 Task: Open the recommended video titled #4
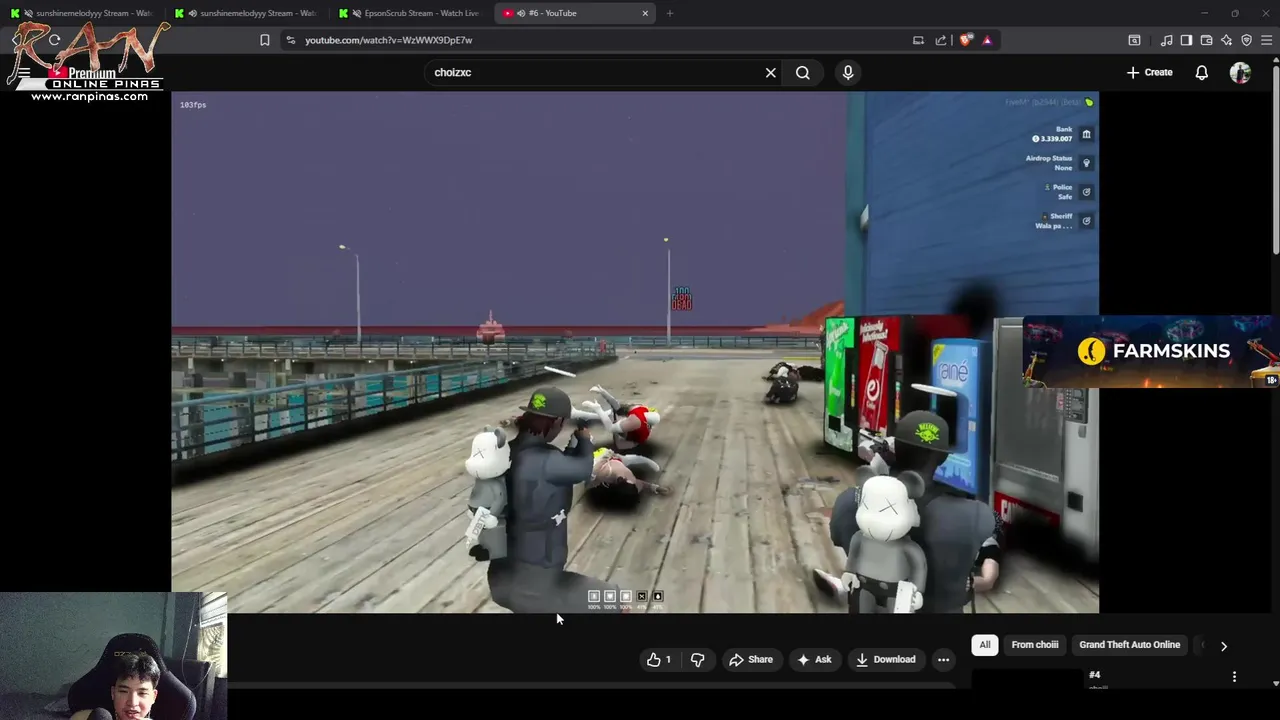[1094, 675]
